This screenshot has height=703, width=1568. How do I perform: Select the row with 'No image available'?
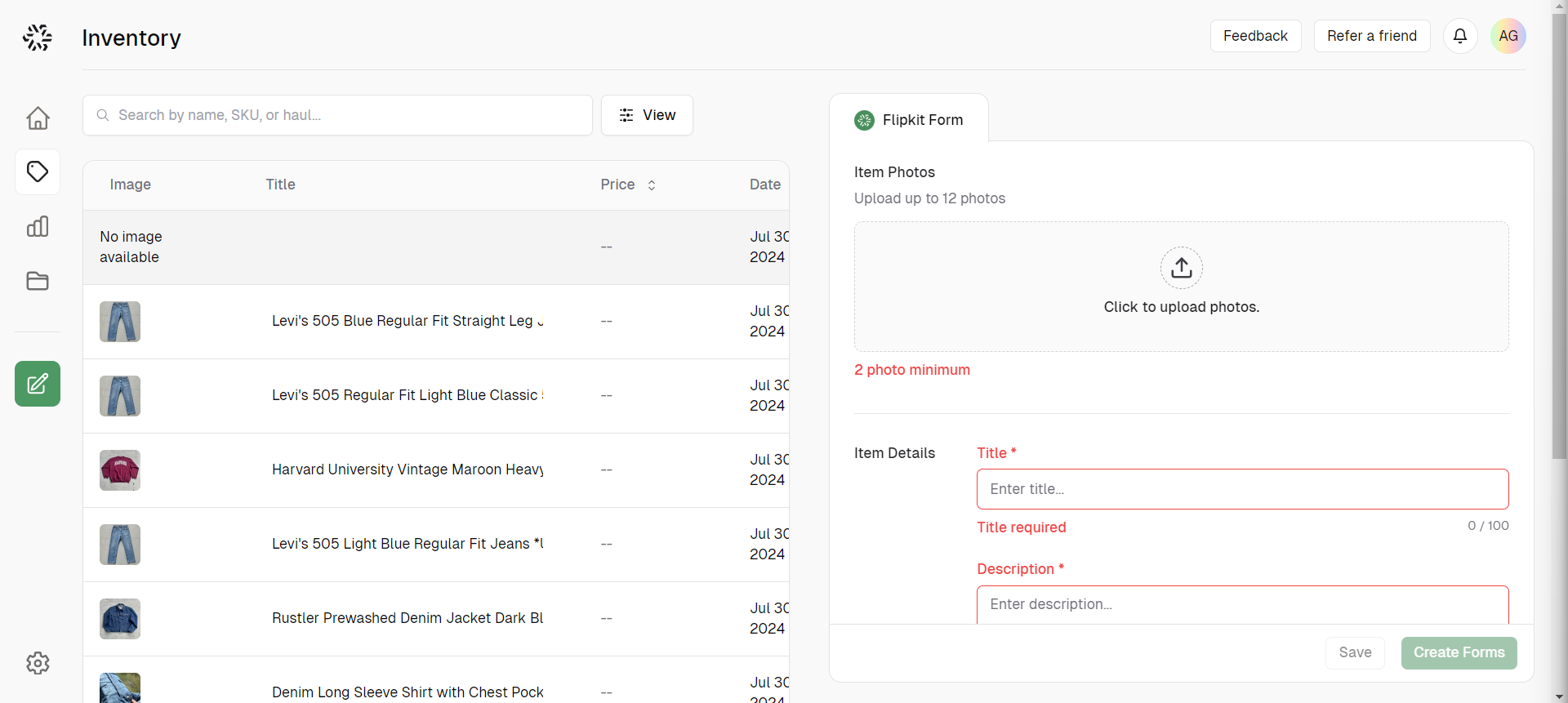pyautogui.click(x=436, y=247)
